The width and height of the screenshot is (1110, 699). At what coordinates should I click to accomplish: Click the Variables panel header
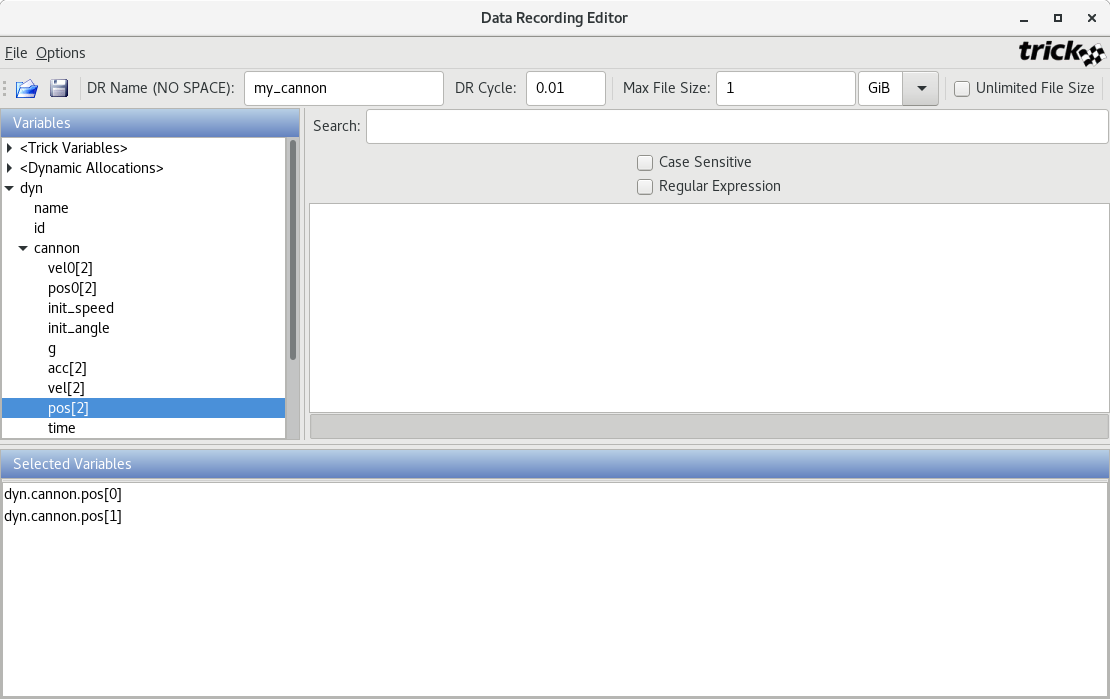tap(150, 123)
